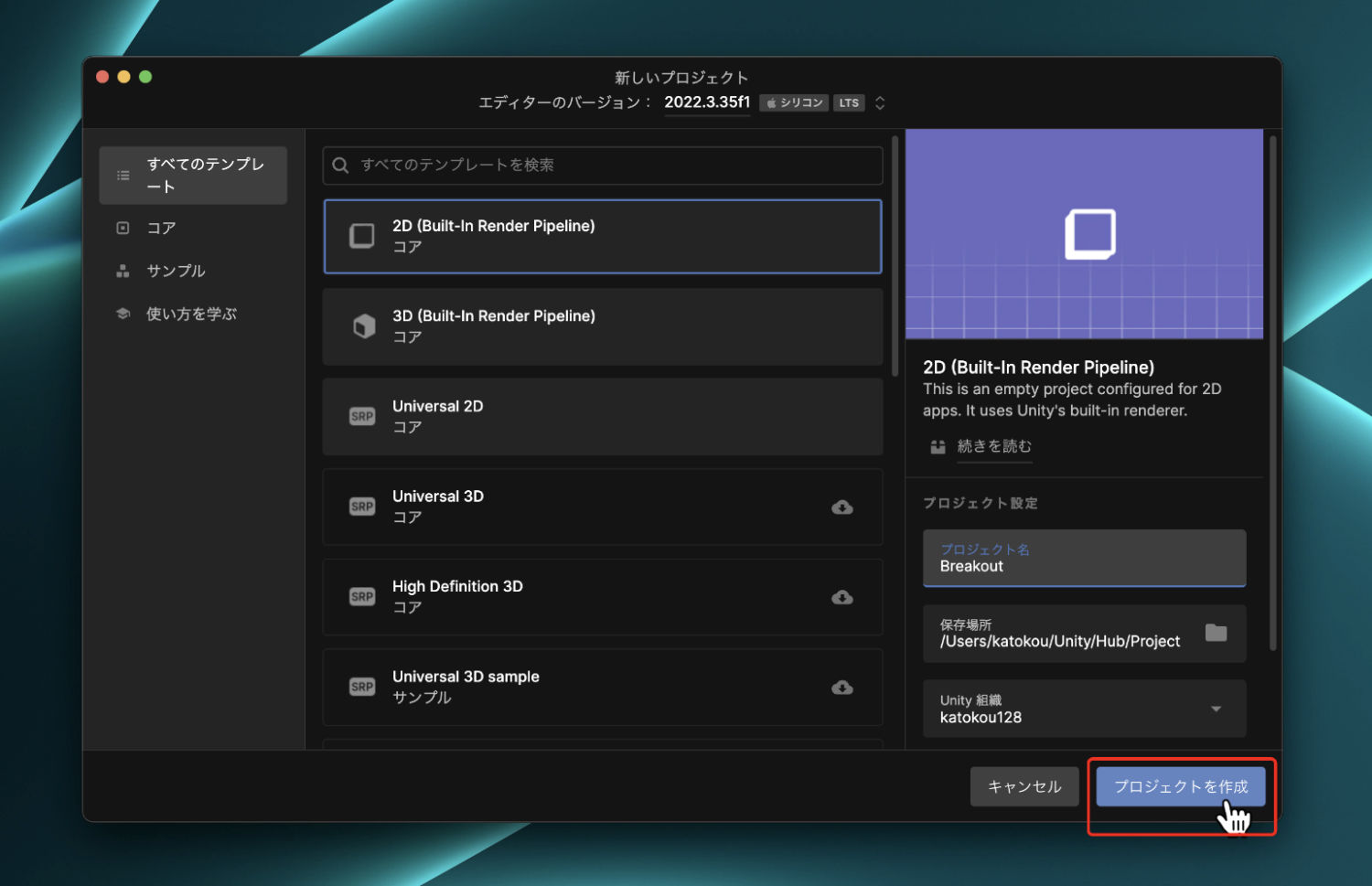Select the すべてのテンプレート category
Screen dimensions: 1372x886
tap(193, 176)
